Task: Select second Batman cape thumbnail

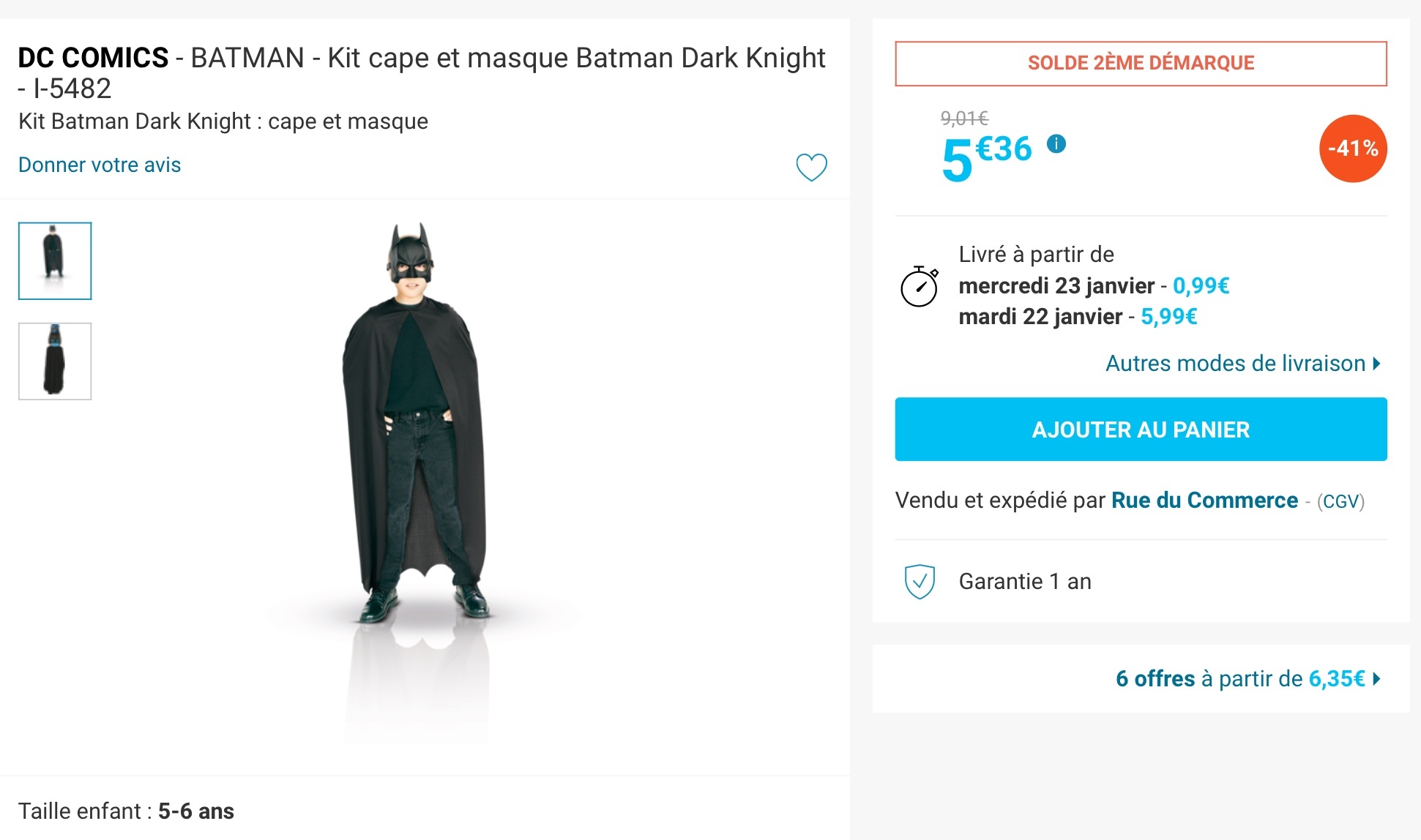Action: 55,361
